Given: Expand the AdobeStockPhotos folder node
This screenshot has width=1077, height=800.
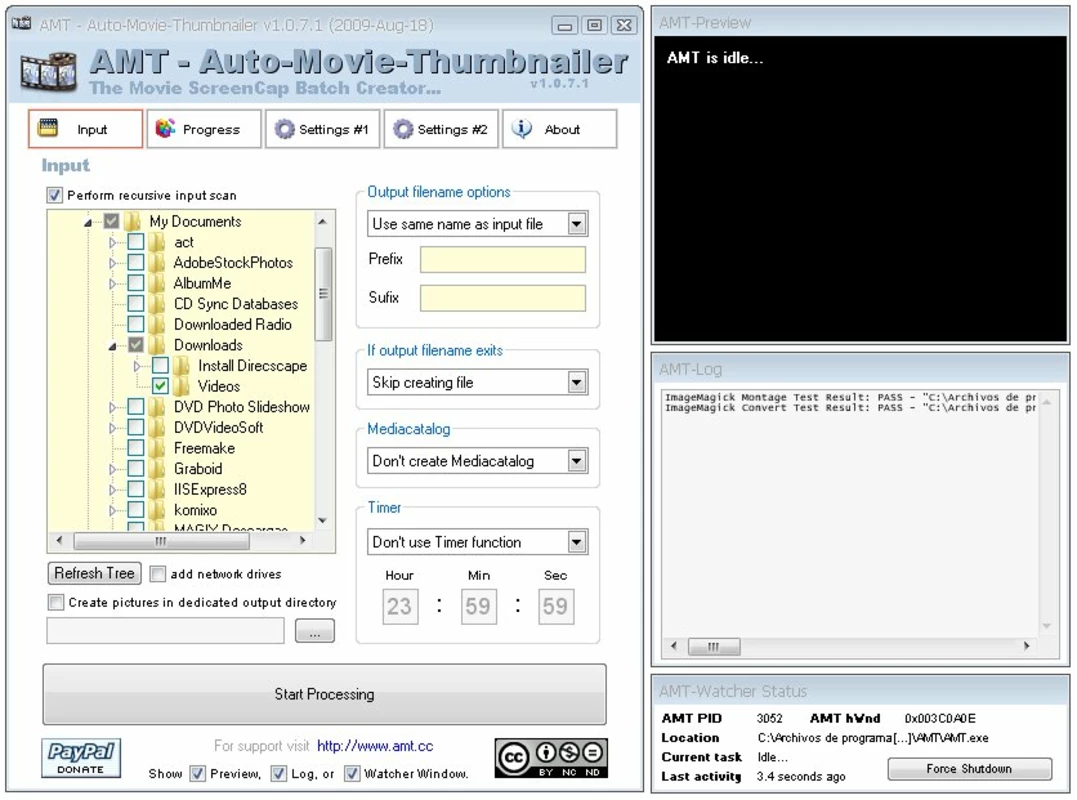Looking at the screenshot, I should (x=113, y=262).
